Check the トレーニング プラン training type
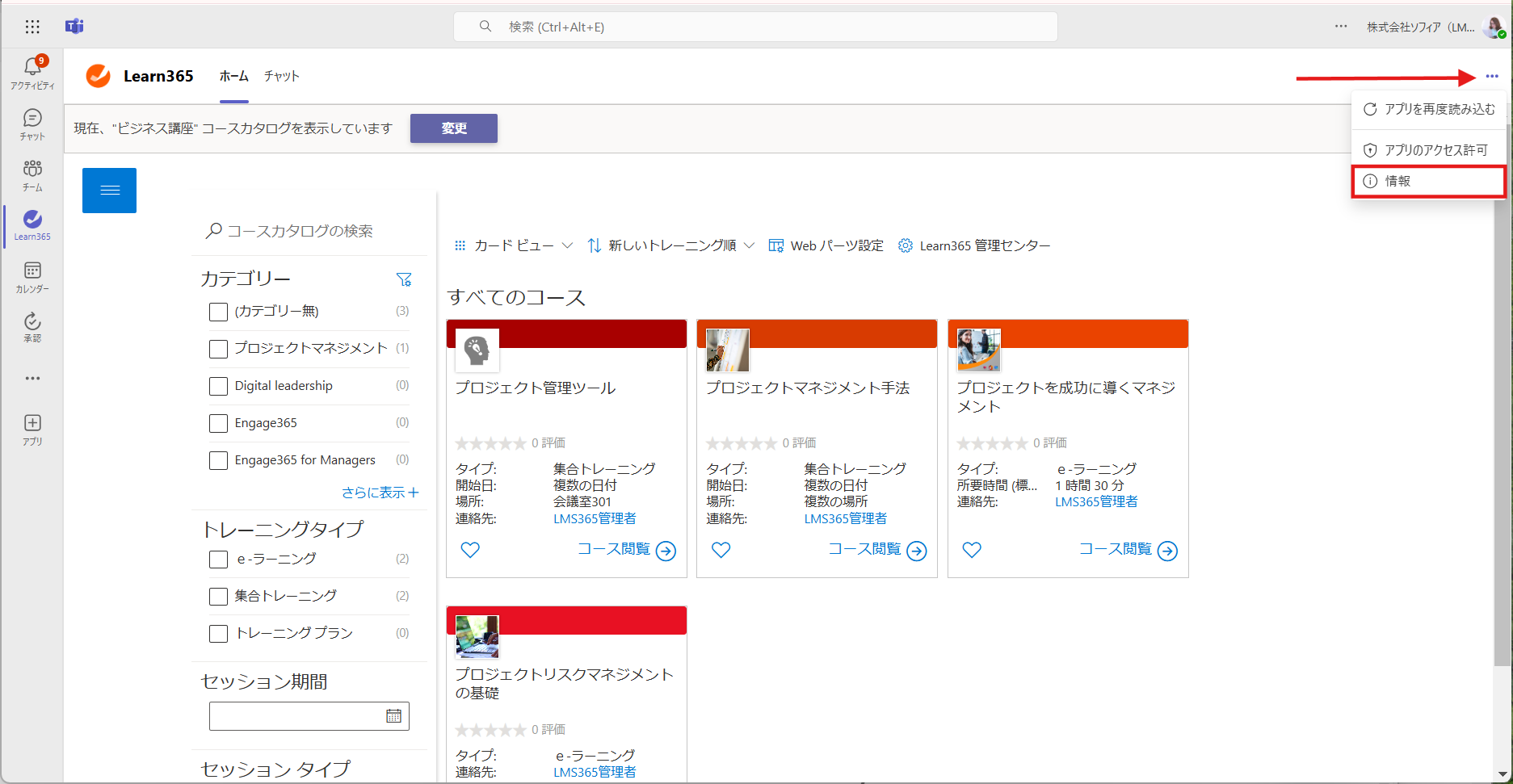 218,634
